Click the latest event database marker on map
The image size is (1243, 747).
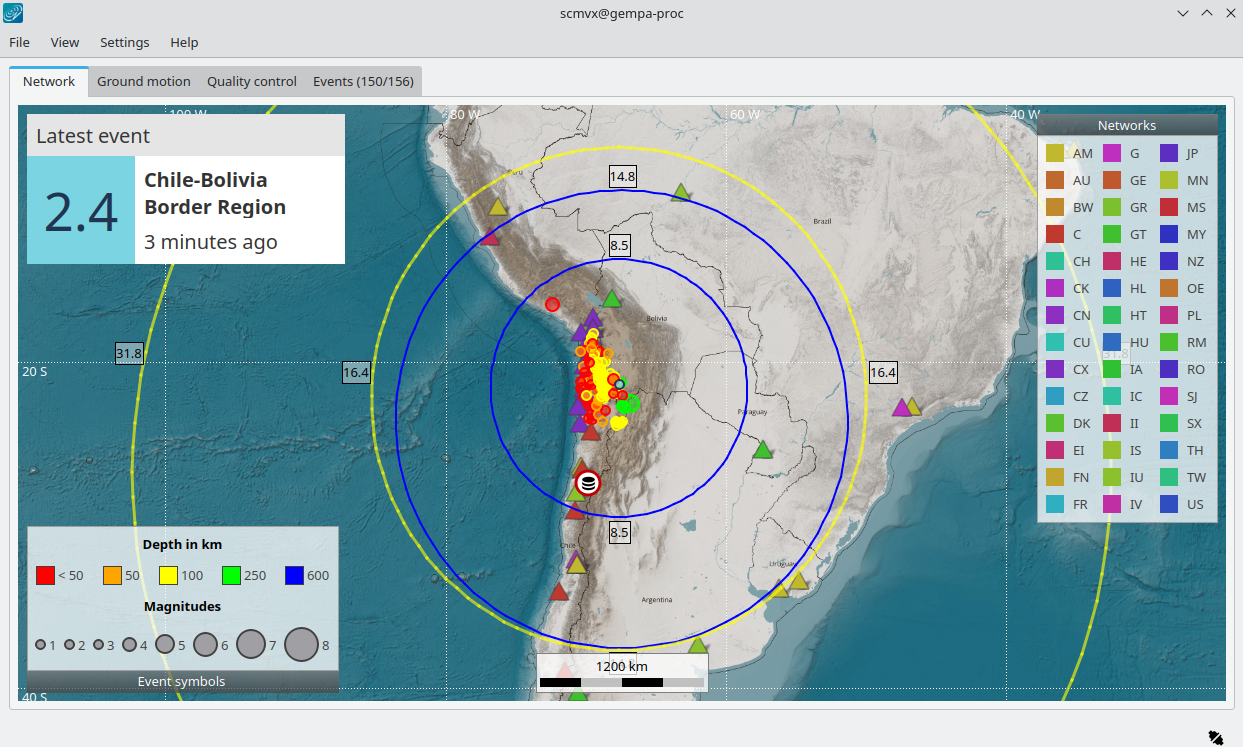click(588, 484)
